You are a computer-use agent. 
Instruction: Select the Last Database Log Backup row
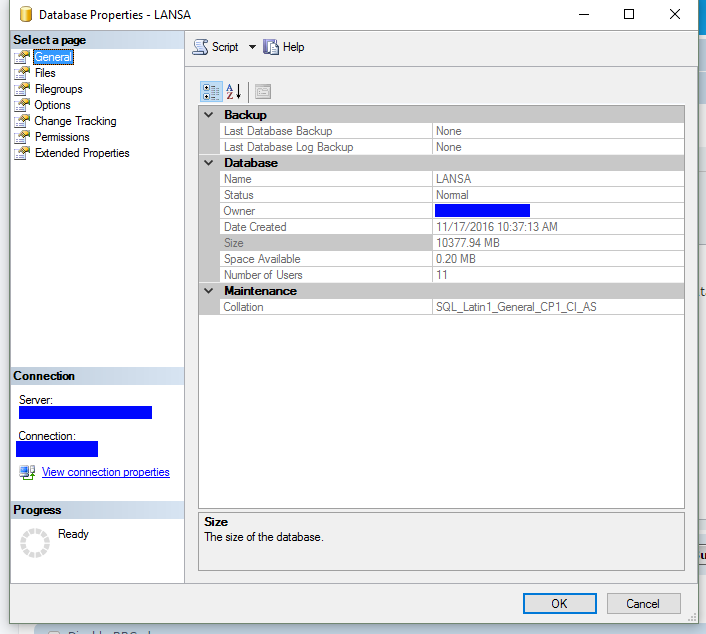pos(452,147)
